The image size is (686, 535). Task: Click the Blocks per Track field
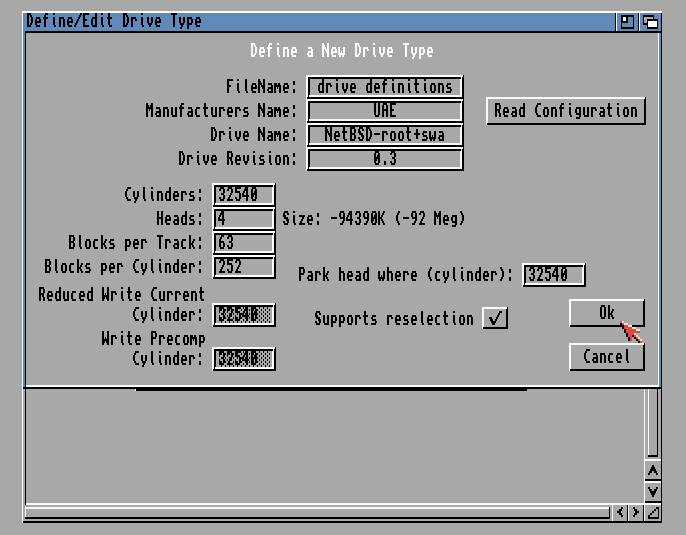[x=244, y=243]
